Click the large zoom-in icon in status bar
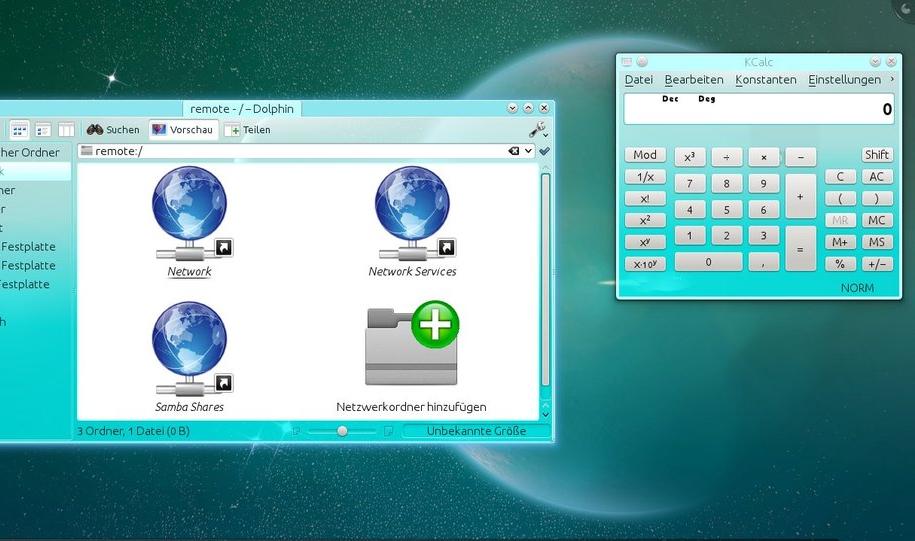 tap(388, 431)
